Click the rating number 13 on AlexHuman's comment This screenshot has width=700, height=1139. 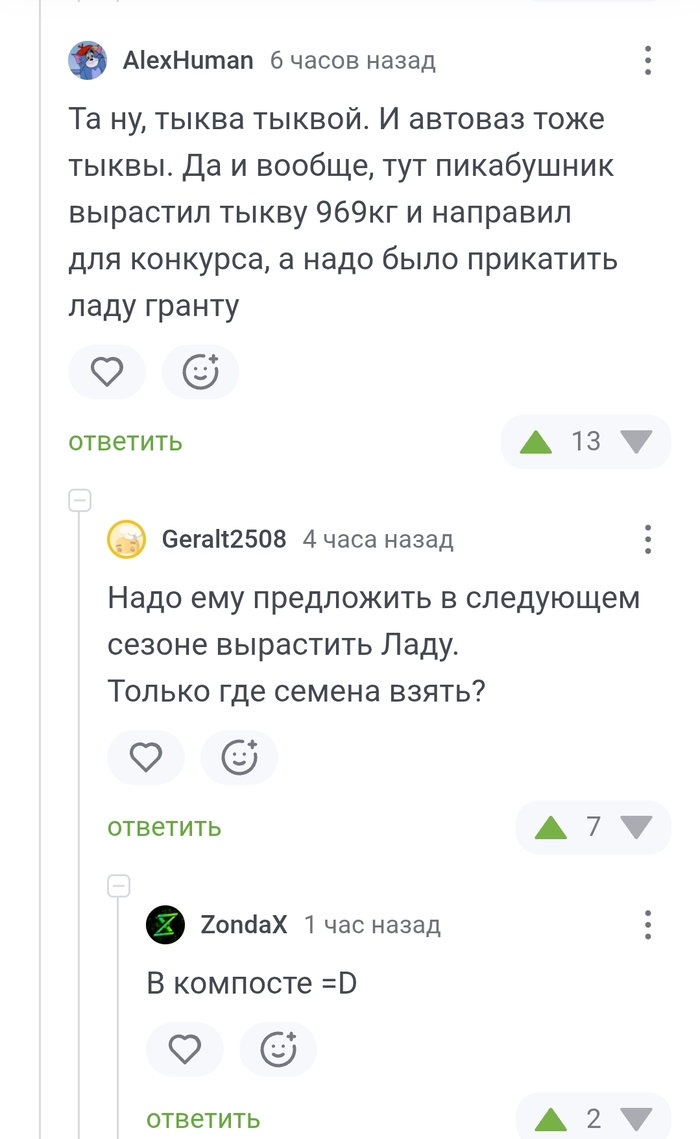click(586, 441)
